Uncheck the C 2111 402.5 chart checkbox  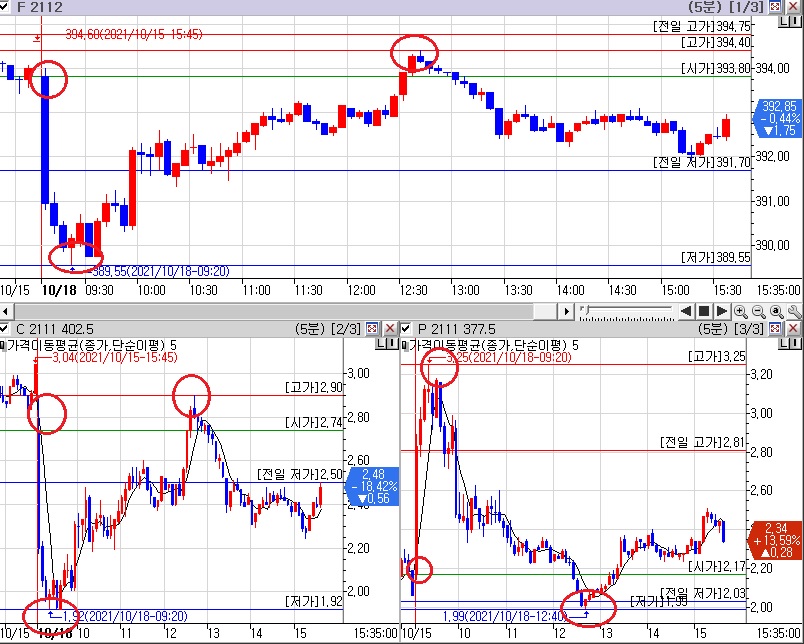4,328
